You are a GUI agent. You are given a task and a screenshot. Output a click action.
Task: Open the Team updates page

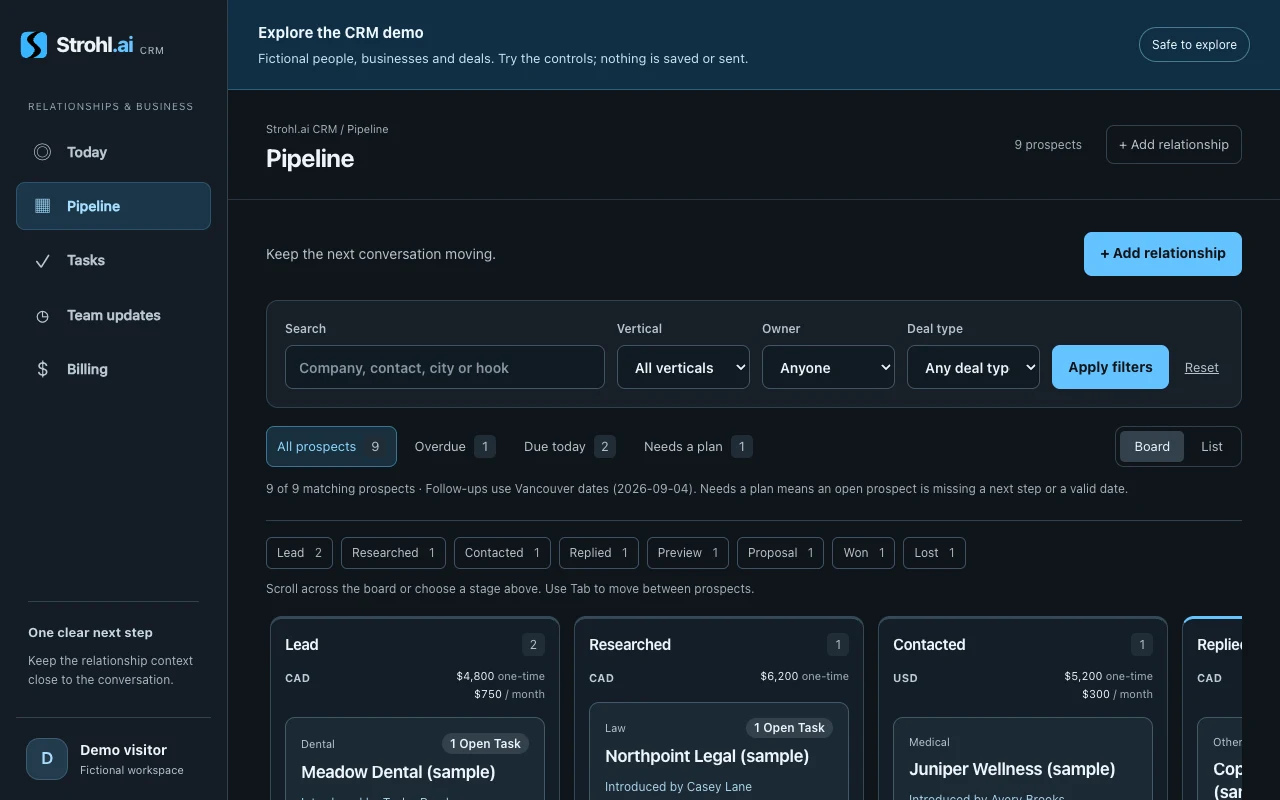pyautogui.click(x=113, y=315)
